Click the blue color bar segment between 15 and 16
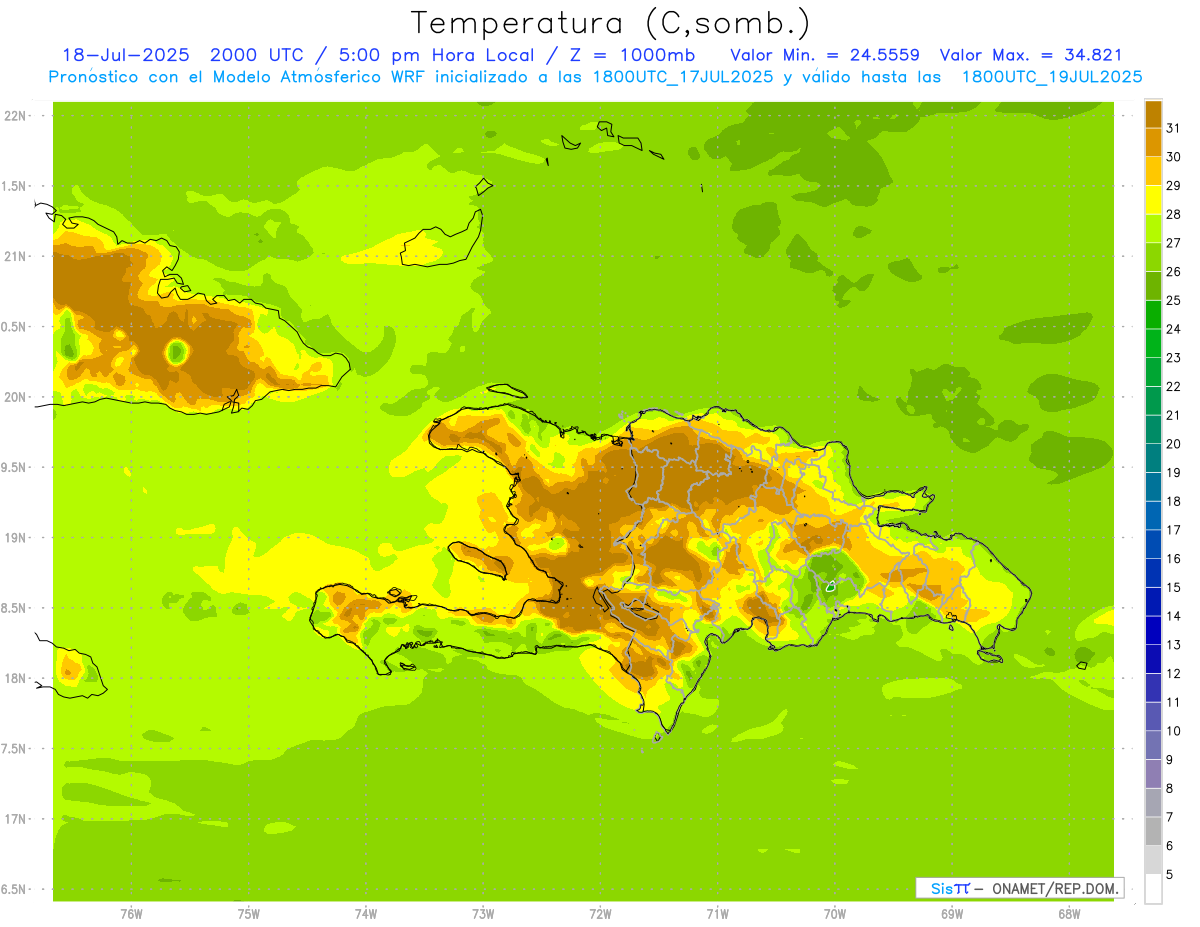 pyautogui.click(x=1153, y=573)
